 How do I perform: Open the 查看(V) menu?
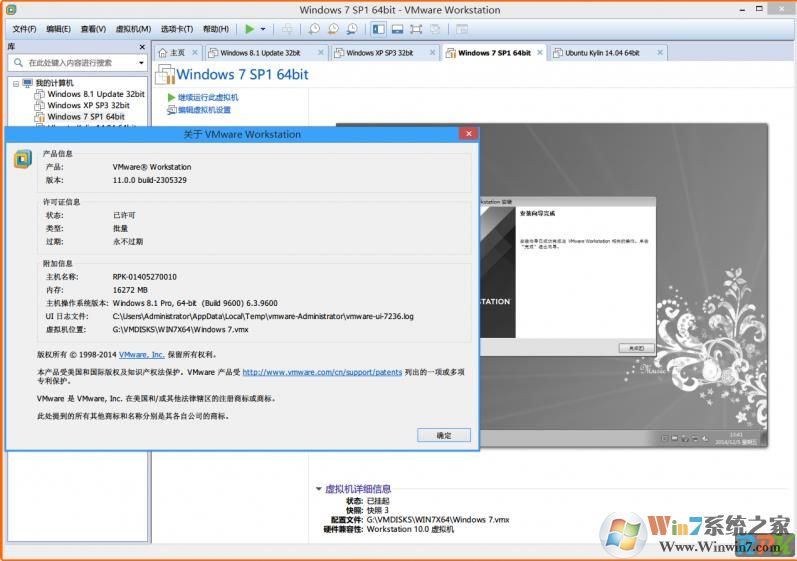coord(94,29)
